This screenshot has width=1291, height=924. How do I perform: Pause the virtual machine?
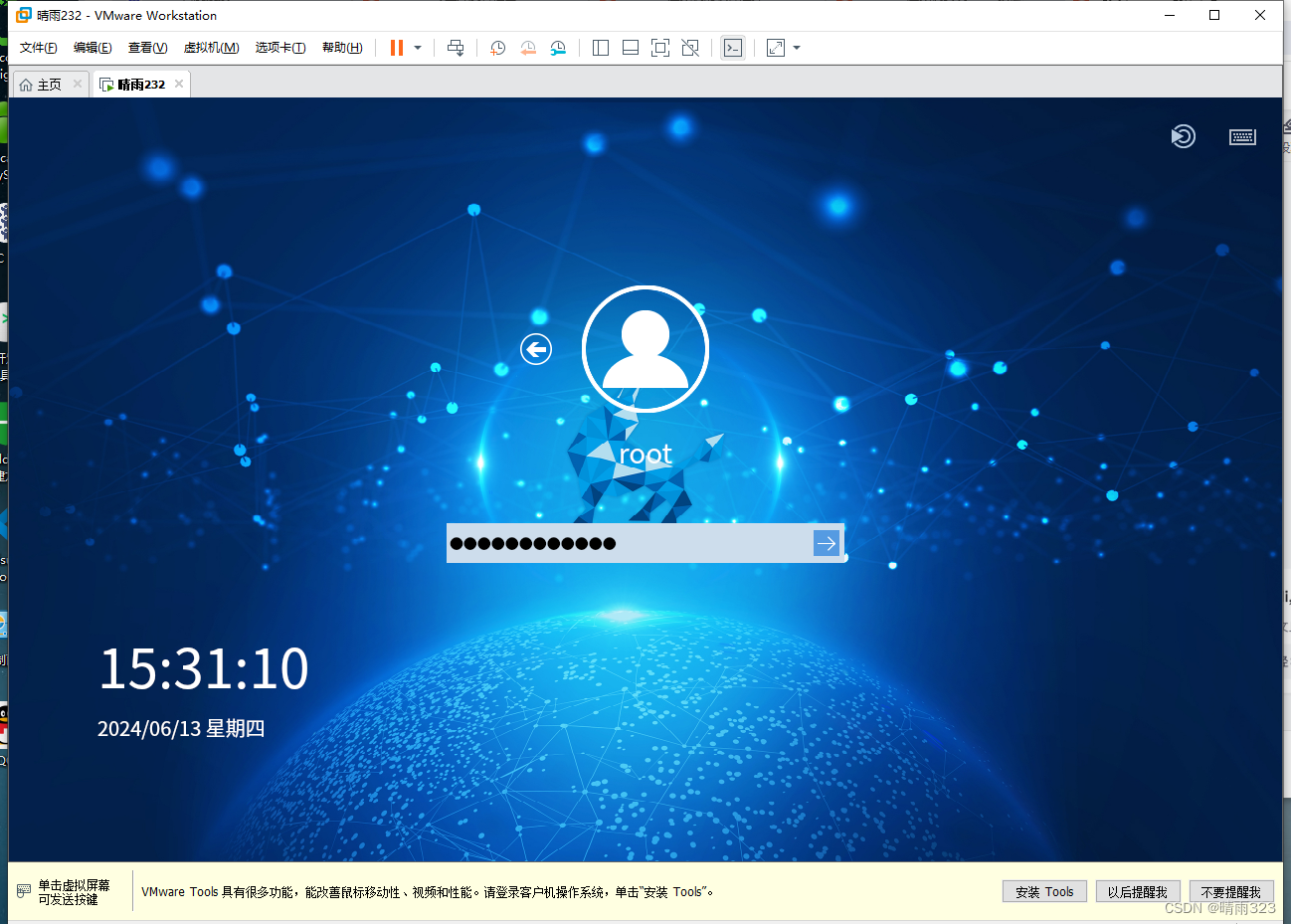click(397, 48)
